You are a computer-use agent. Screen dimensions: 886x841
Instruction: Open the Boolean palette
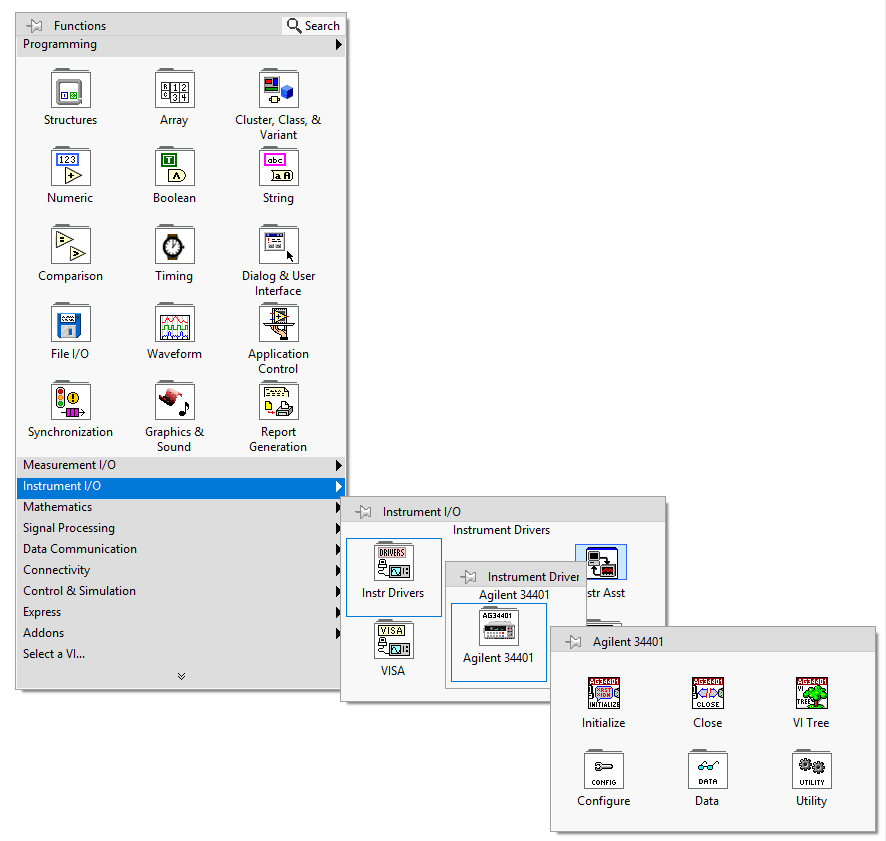[x=174, y=167]
